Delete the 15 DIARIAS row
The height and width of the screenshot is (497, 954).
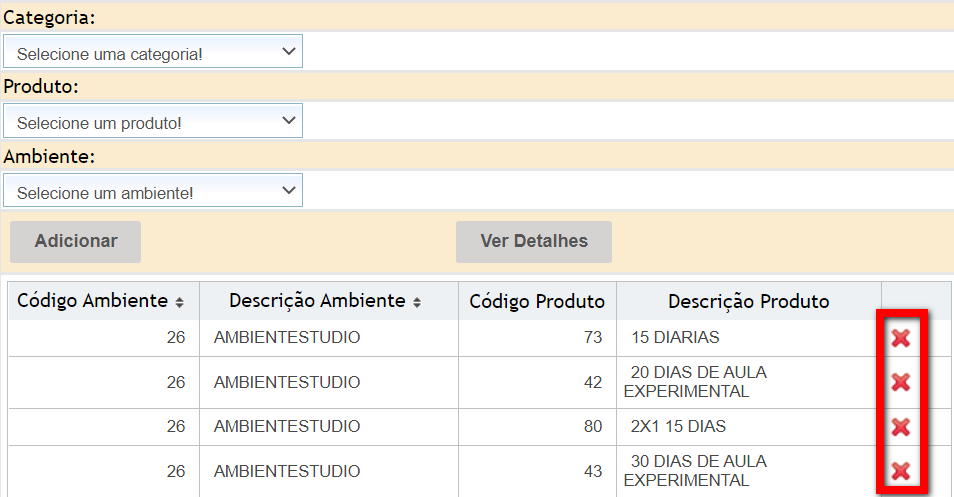(x=900, y=338)
